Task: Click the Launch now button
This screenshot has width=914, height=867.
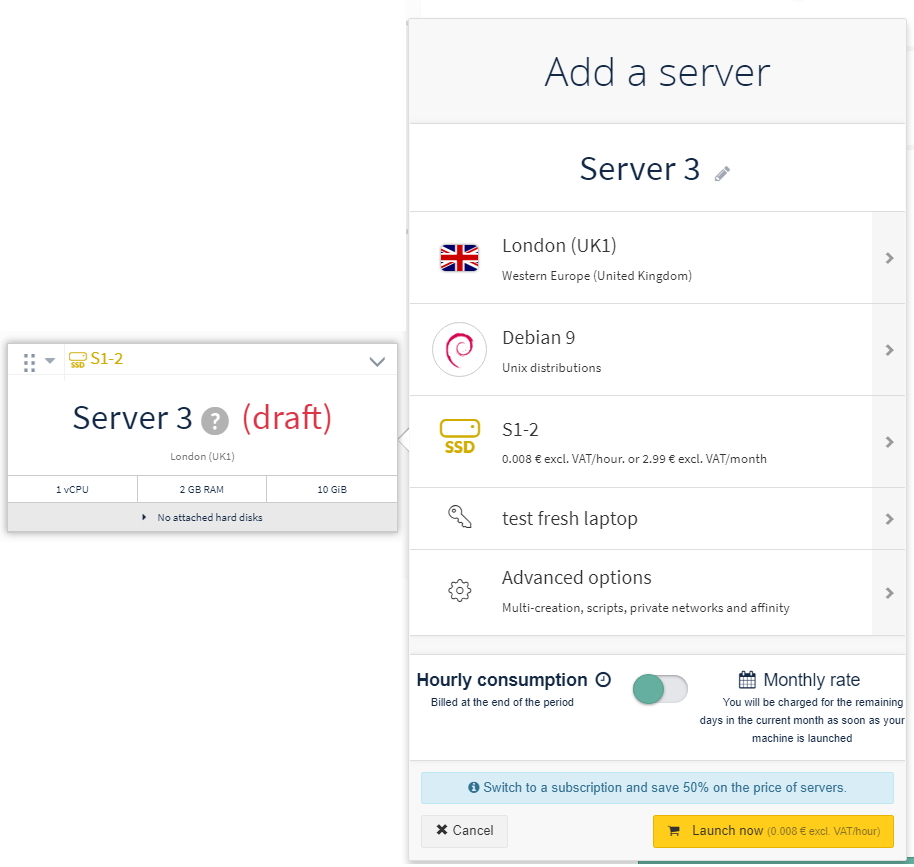Action: 772,831
